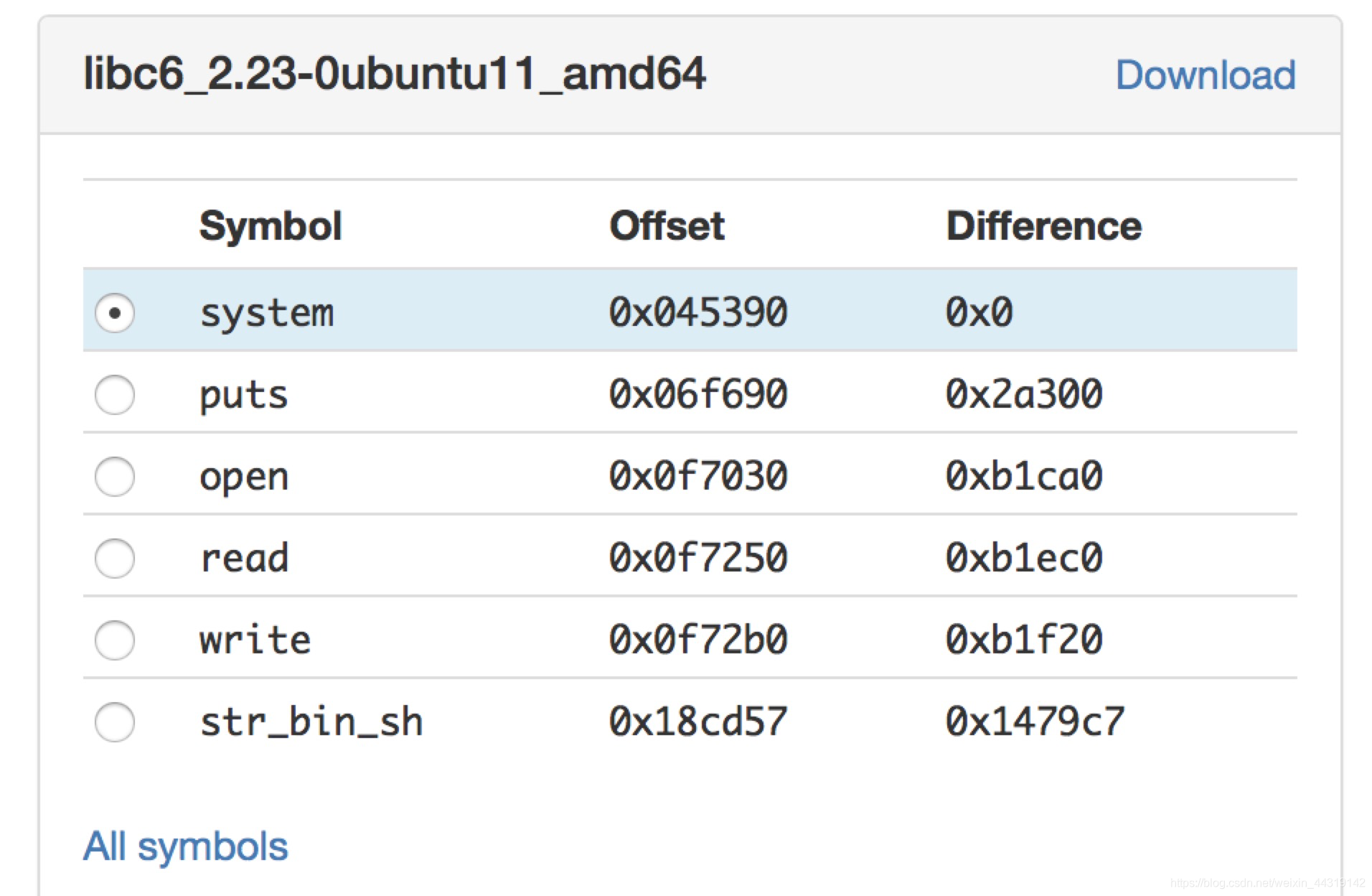The image size is (1372, 896).
Task: Click the str_bin_sh difference 0x1479c7
Action: click(x=1035, y=722)
